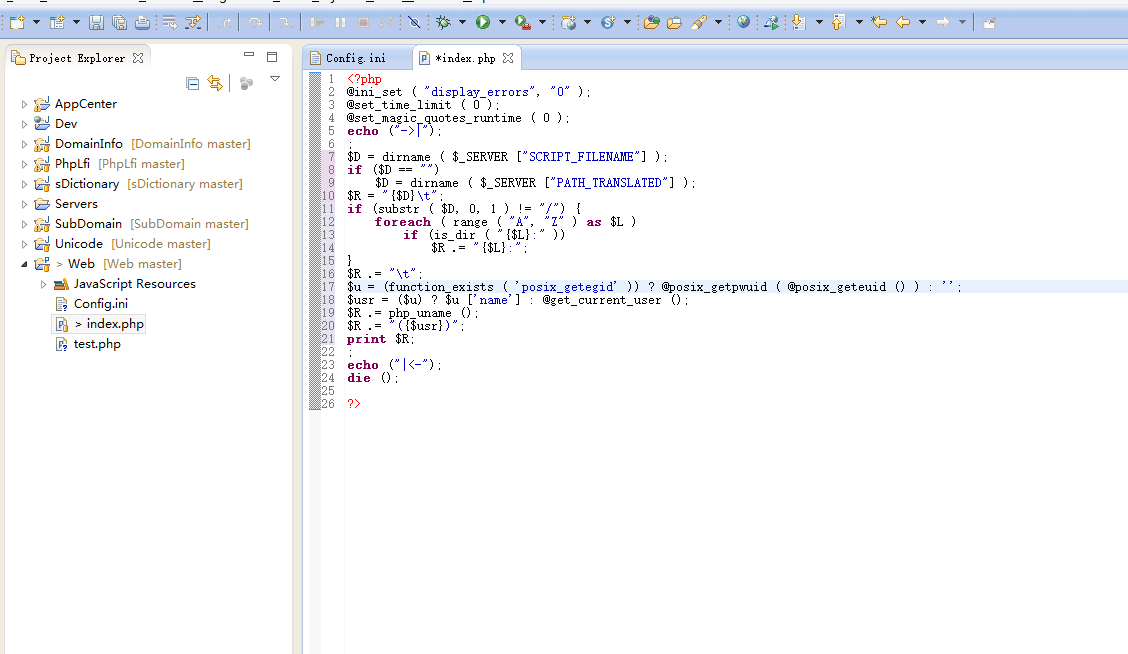Click the web browser globe icon
The width and height of the screenshot is (1128, 654).
coord(743,22)
